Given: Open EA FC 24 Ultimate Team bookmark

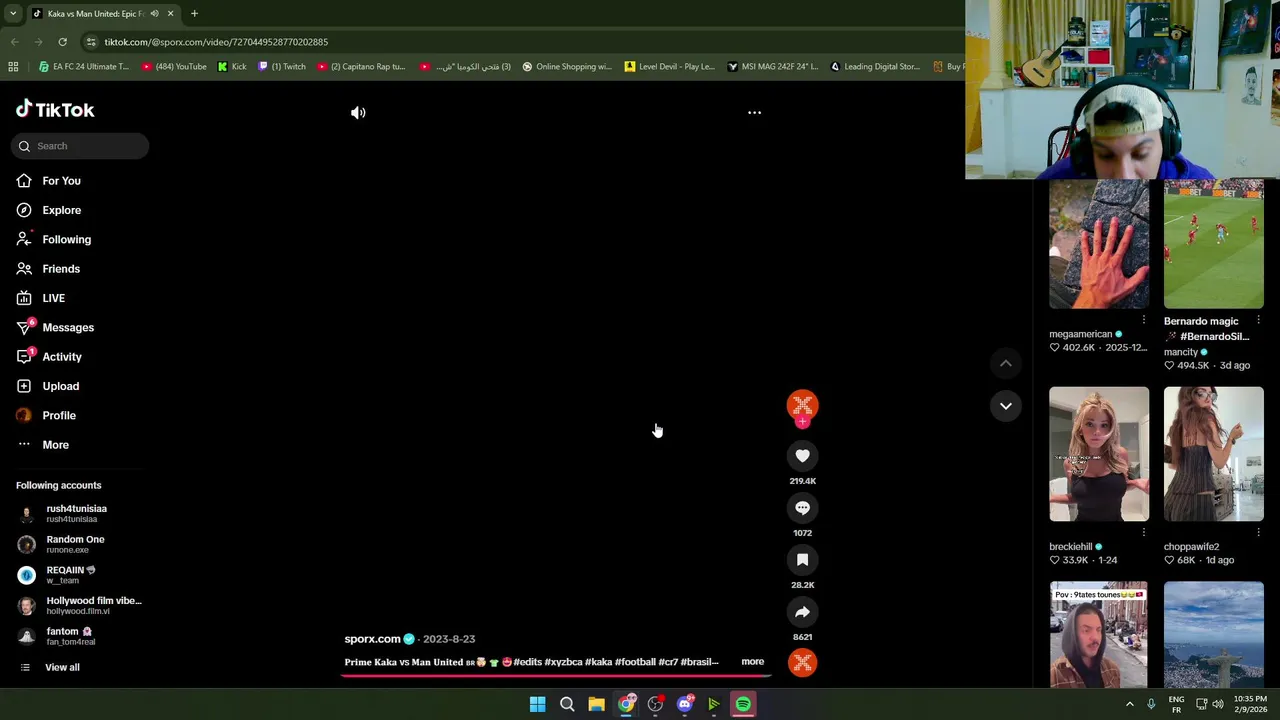Looking at the screenshot, I should (x=84, y=67).
